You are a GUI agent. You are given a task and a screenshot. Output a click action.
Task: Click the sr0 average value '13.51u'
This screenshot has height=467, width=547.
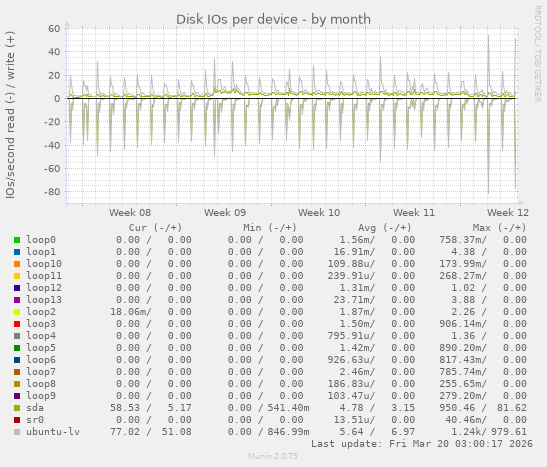click(354, 420)
